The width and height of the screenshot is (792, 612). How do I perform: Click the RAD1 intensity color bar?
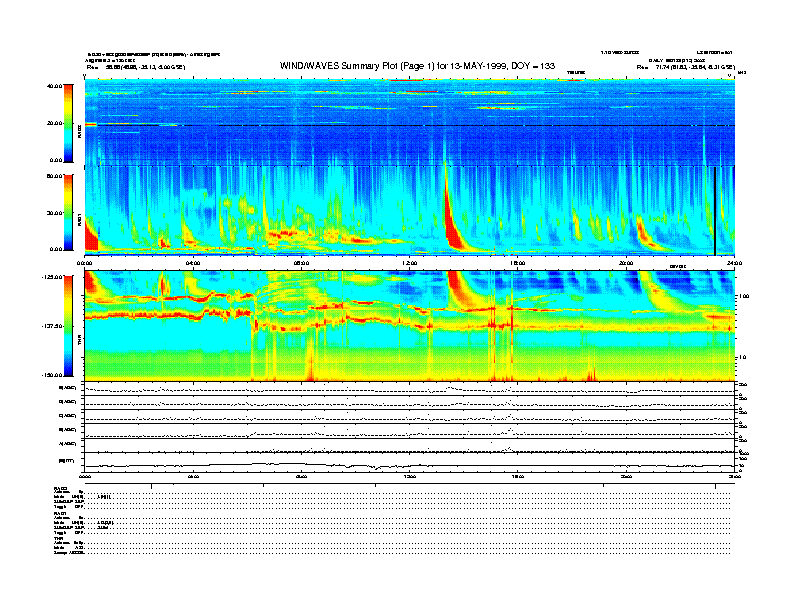point(68,212)
